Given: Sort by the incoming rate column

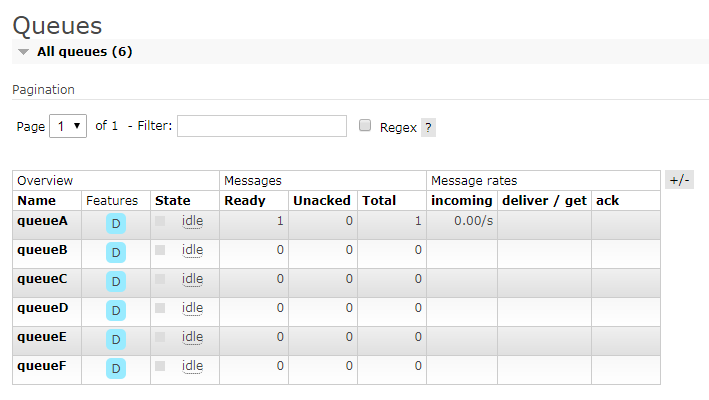Looking at the screenshot, I should coord(461,201).
